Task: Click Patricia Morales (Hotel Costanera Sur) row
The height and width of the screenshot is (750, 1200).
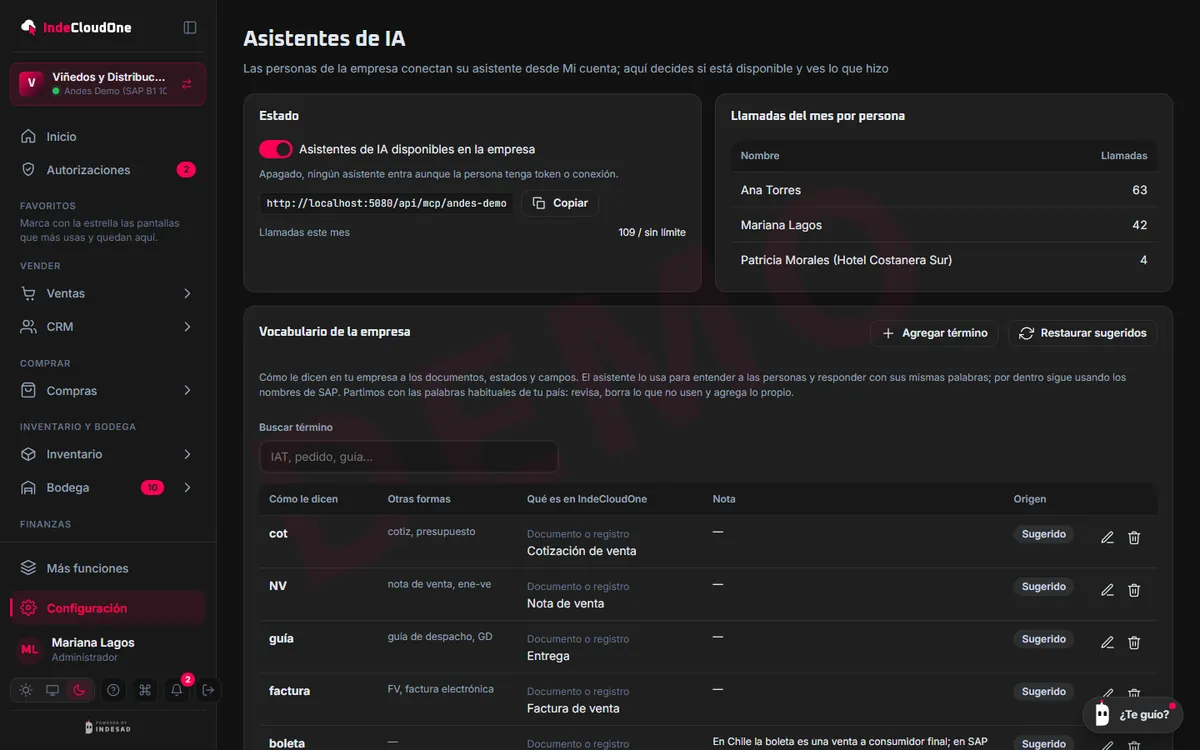Action: pos(944,260)
